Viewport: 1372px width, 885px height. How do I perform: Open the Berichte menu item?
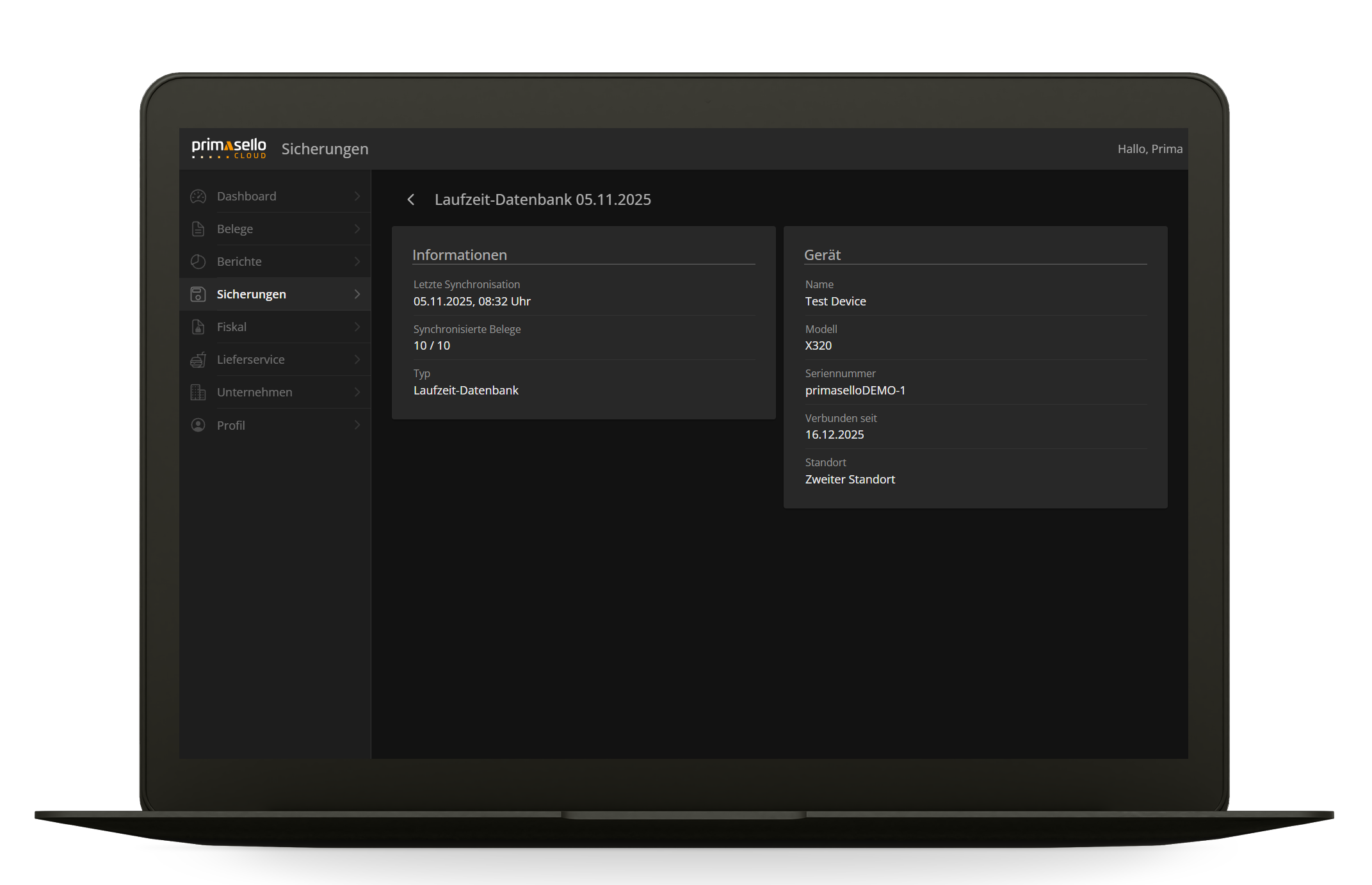(x=239, y=262)
